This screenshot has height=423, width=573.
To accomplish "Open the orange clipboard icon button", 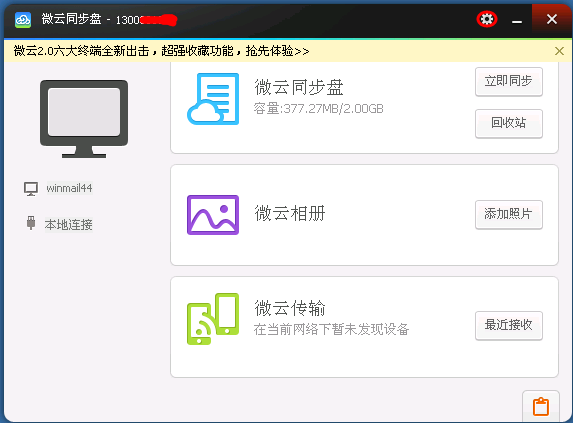I will 541,407.
